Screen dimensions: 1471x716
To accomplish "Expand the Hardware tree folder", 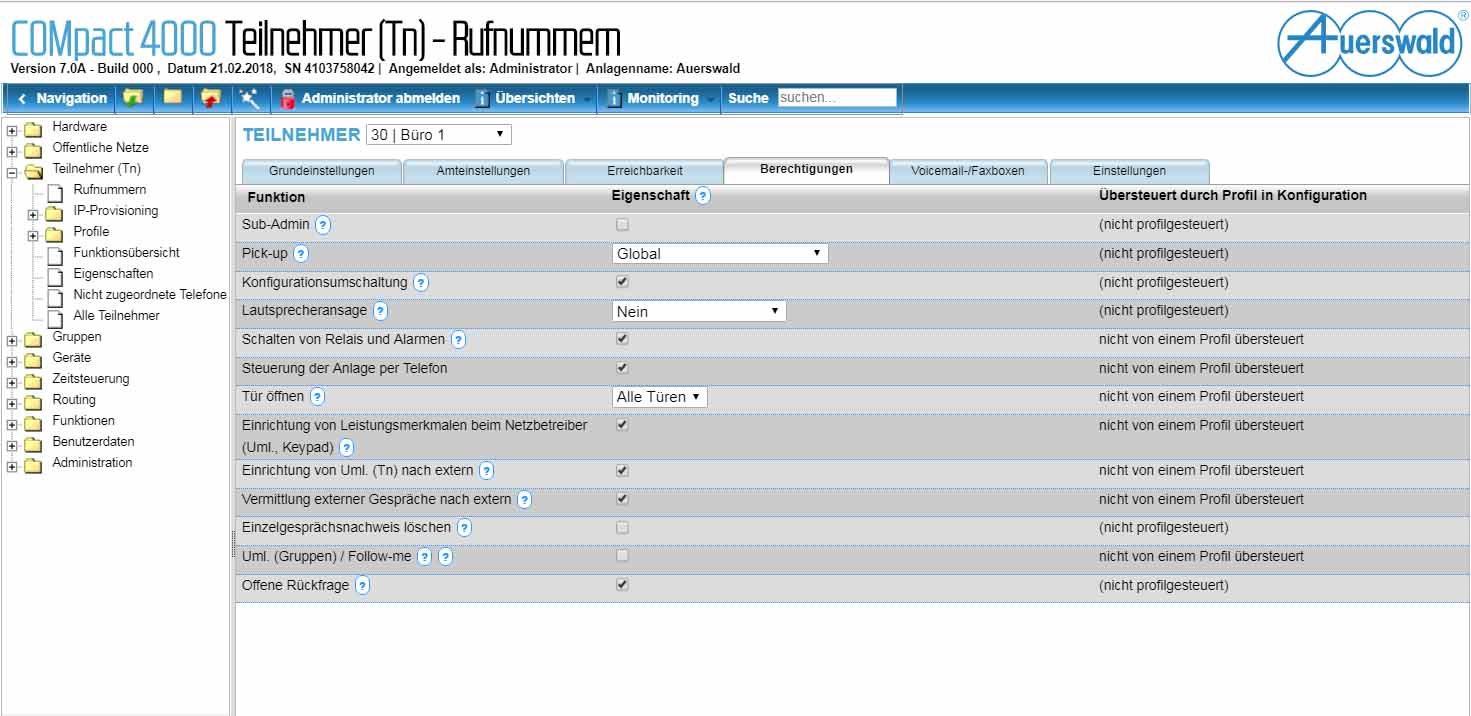I will pyautogui.click(x=12, y=129).
